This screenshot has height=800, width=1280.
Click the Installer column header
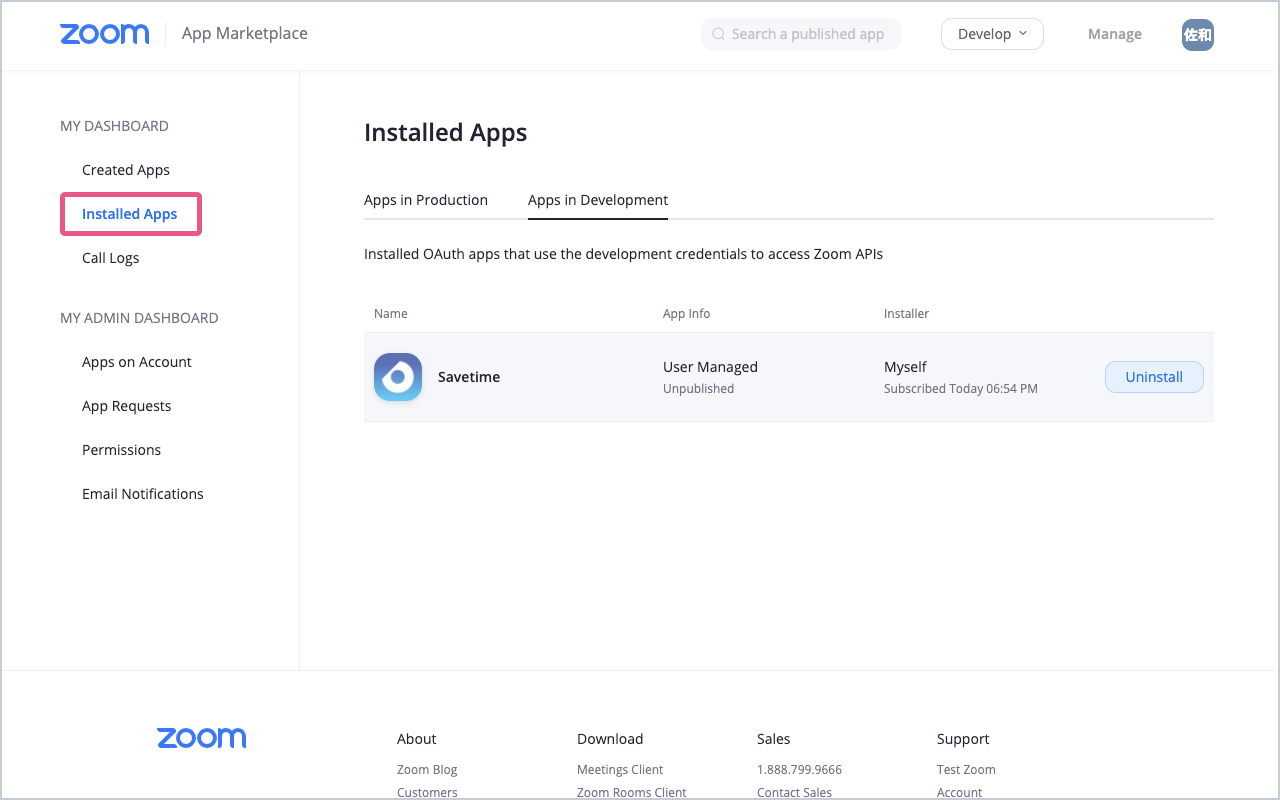click(907, 314)
